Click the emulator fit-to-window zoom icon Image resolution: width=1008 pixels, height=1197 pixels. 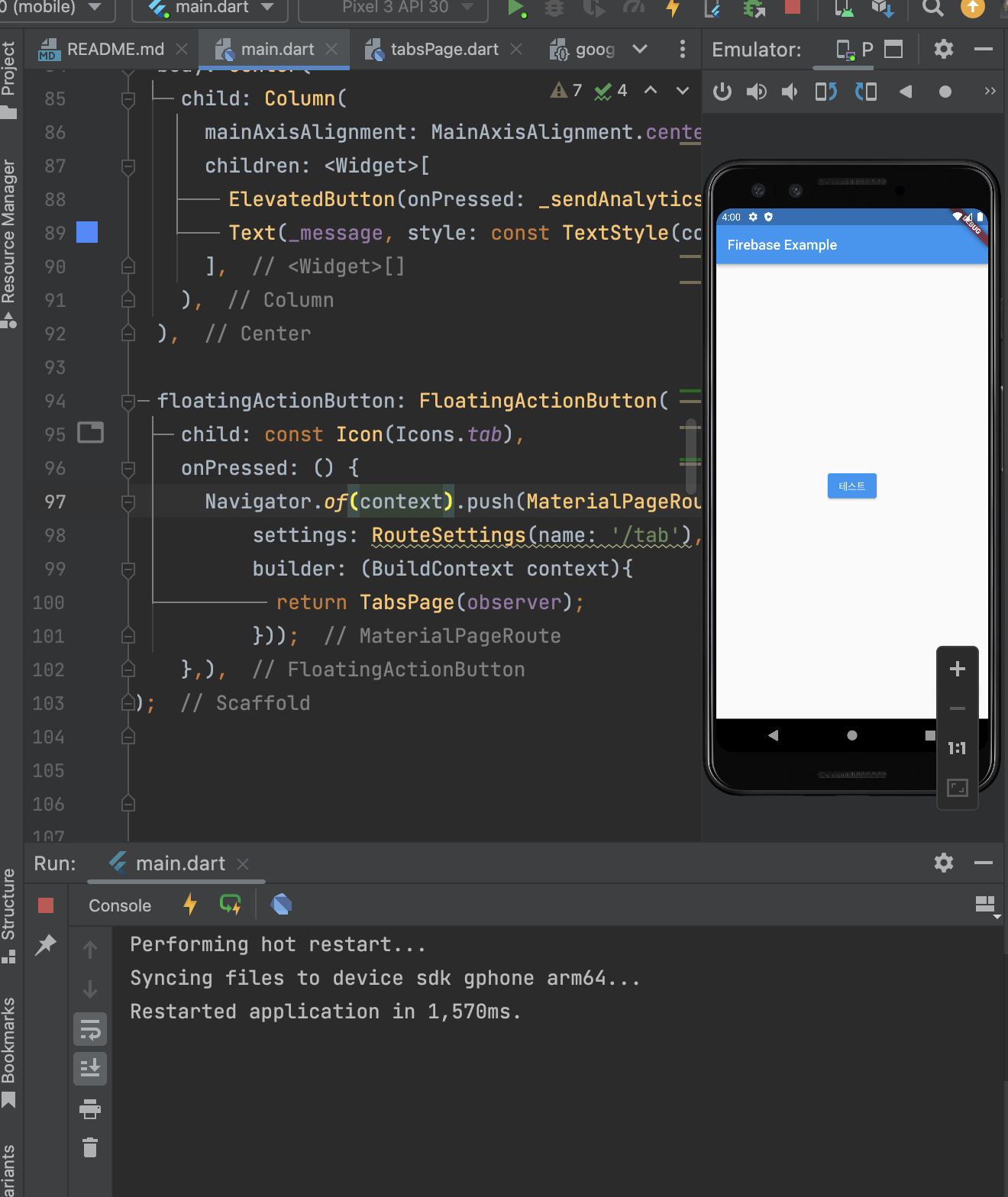958,788
